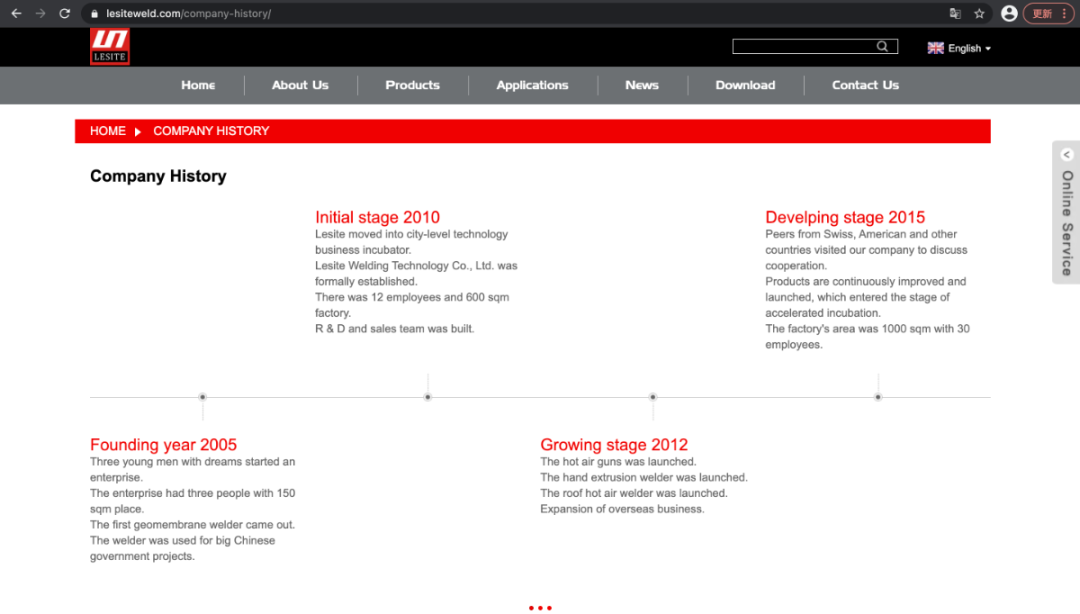Select the 2005 founding year timeline dot
1080x614 pixels.
[x=203, y=397]
